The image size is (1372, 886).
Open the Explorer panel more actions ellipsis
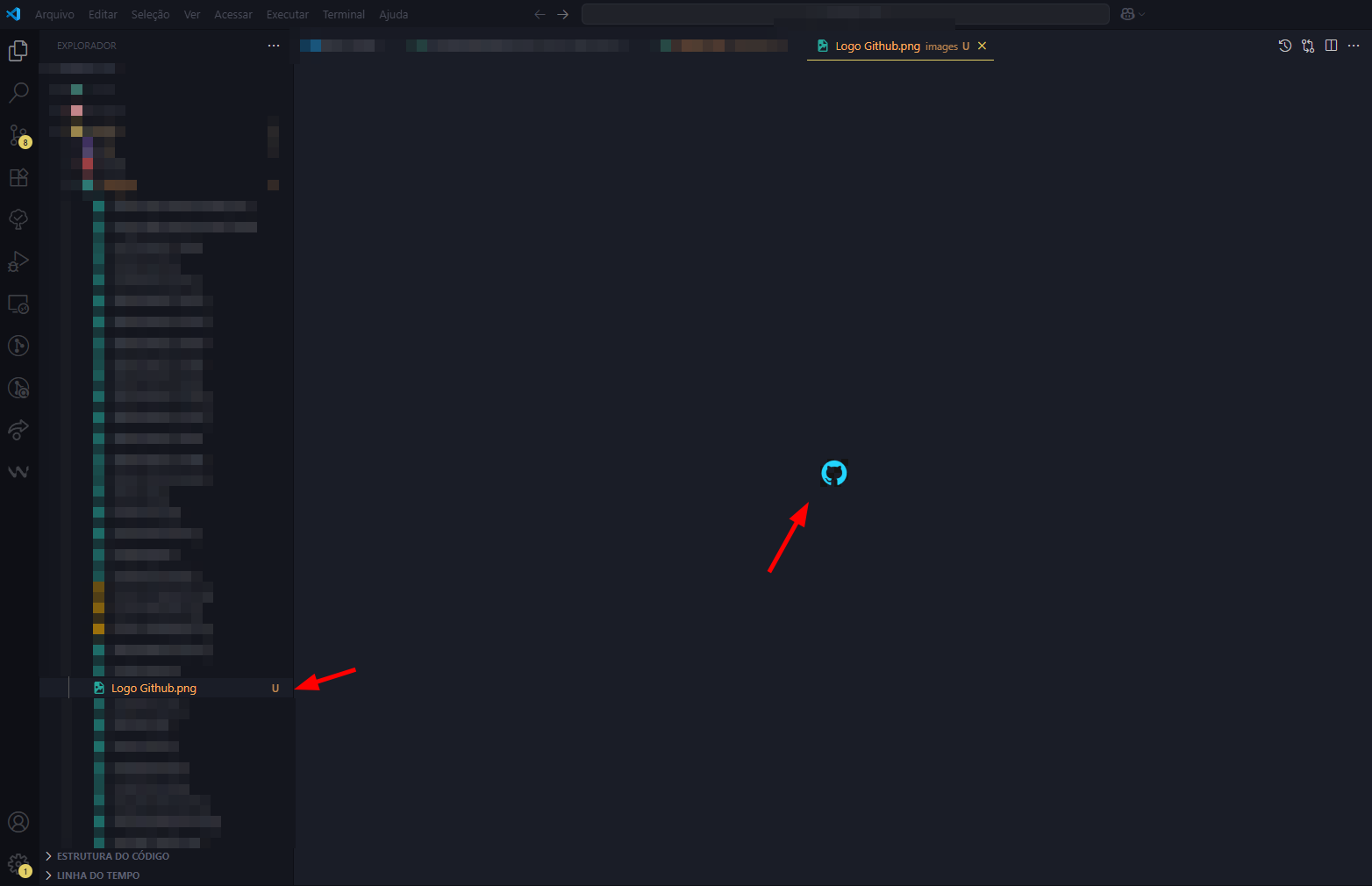(274, 46)
